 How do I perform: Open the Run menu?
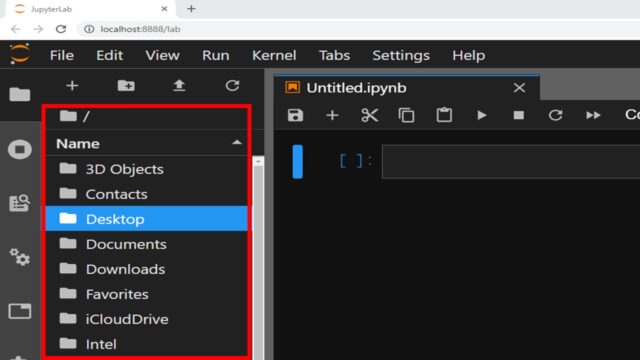click(216, 55)
